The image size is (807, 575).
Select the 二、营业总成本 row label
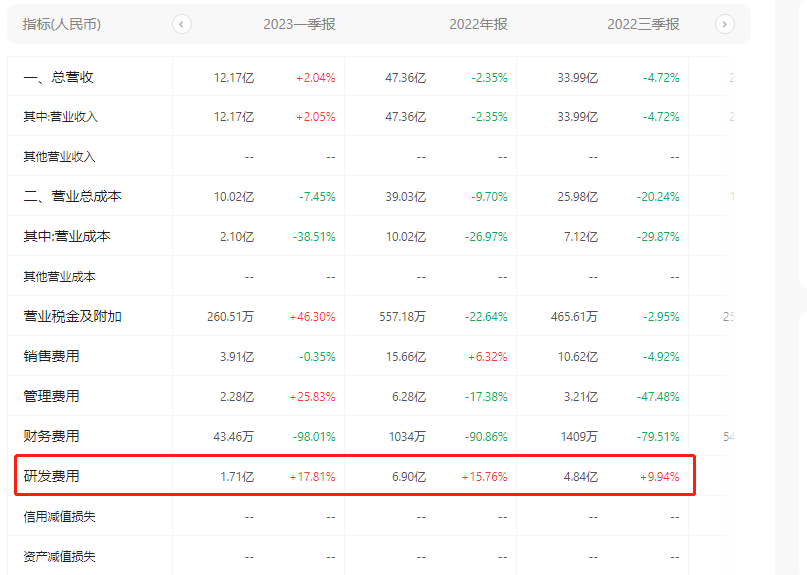[x=72, y=197]
